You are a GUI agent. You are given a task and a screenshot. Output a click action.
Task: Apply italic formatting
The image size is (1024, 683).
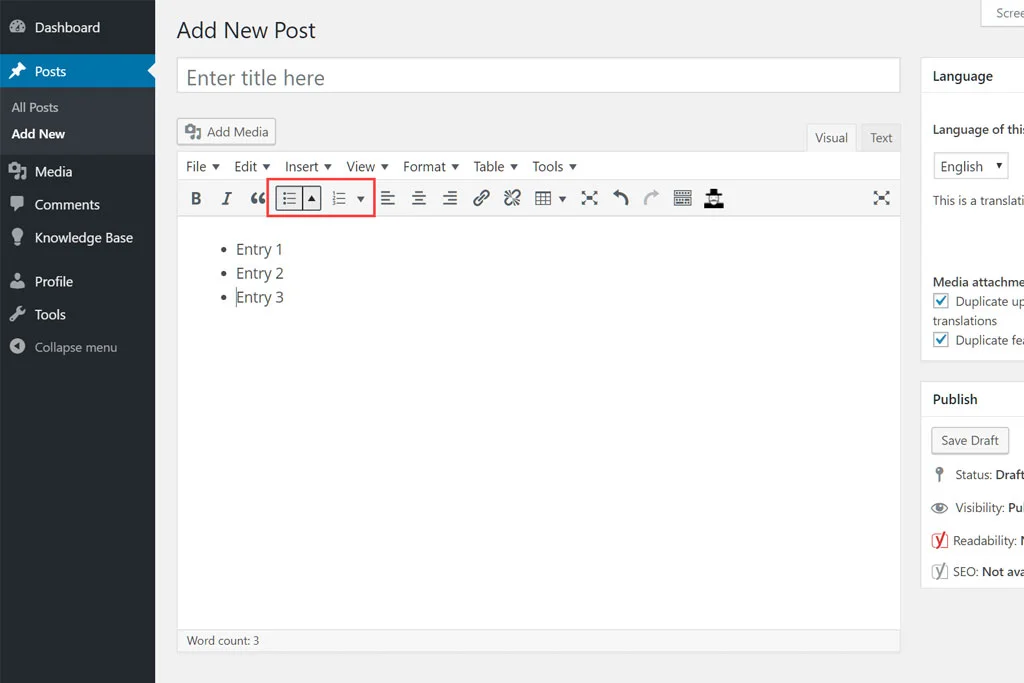coord(226,198)
